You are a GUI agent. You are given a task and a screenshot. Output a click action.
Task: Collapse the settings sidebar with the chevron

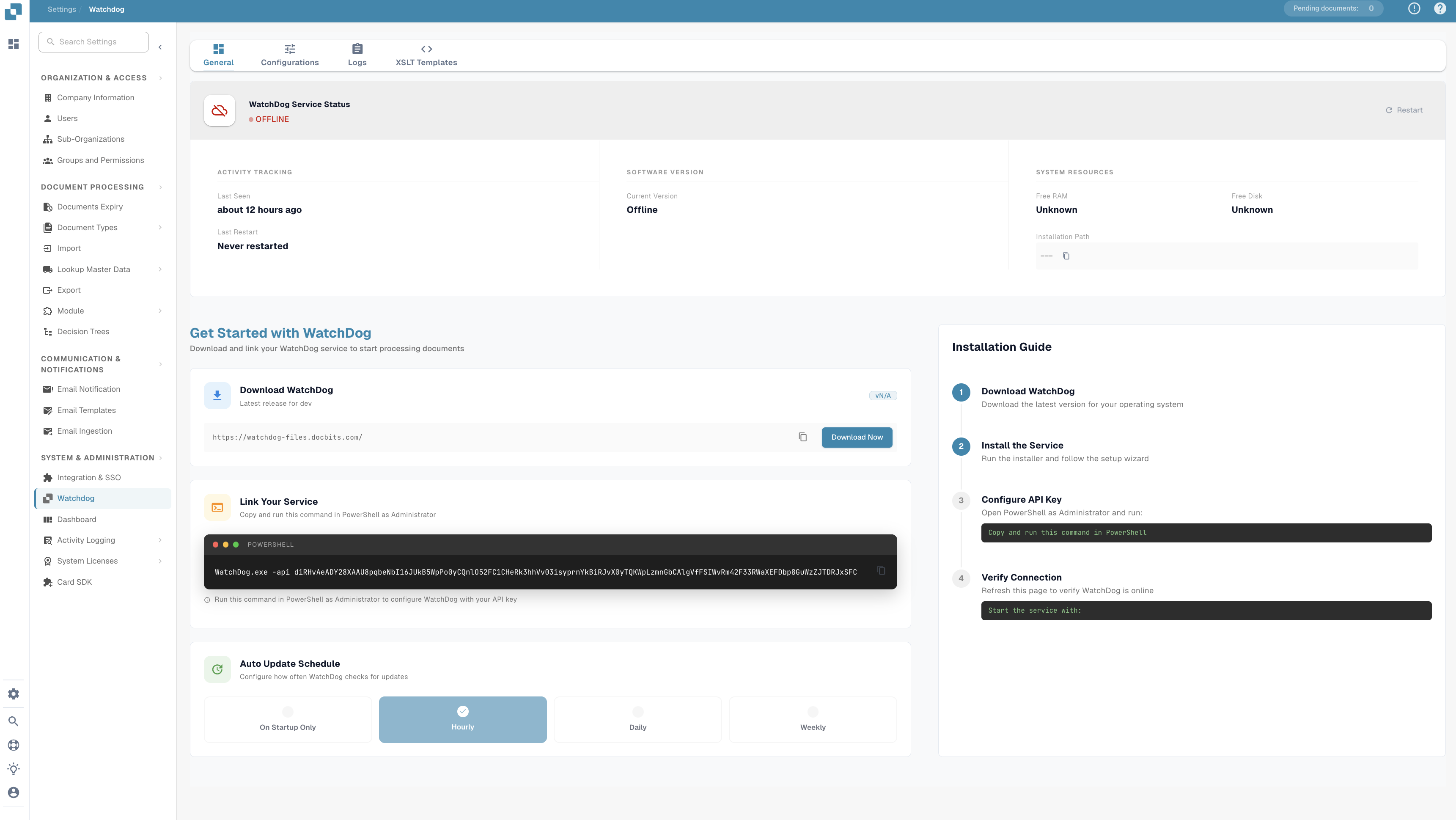point(160,47)
